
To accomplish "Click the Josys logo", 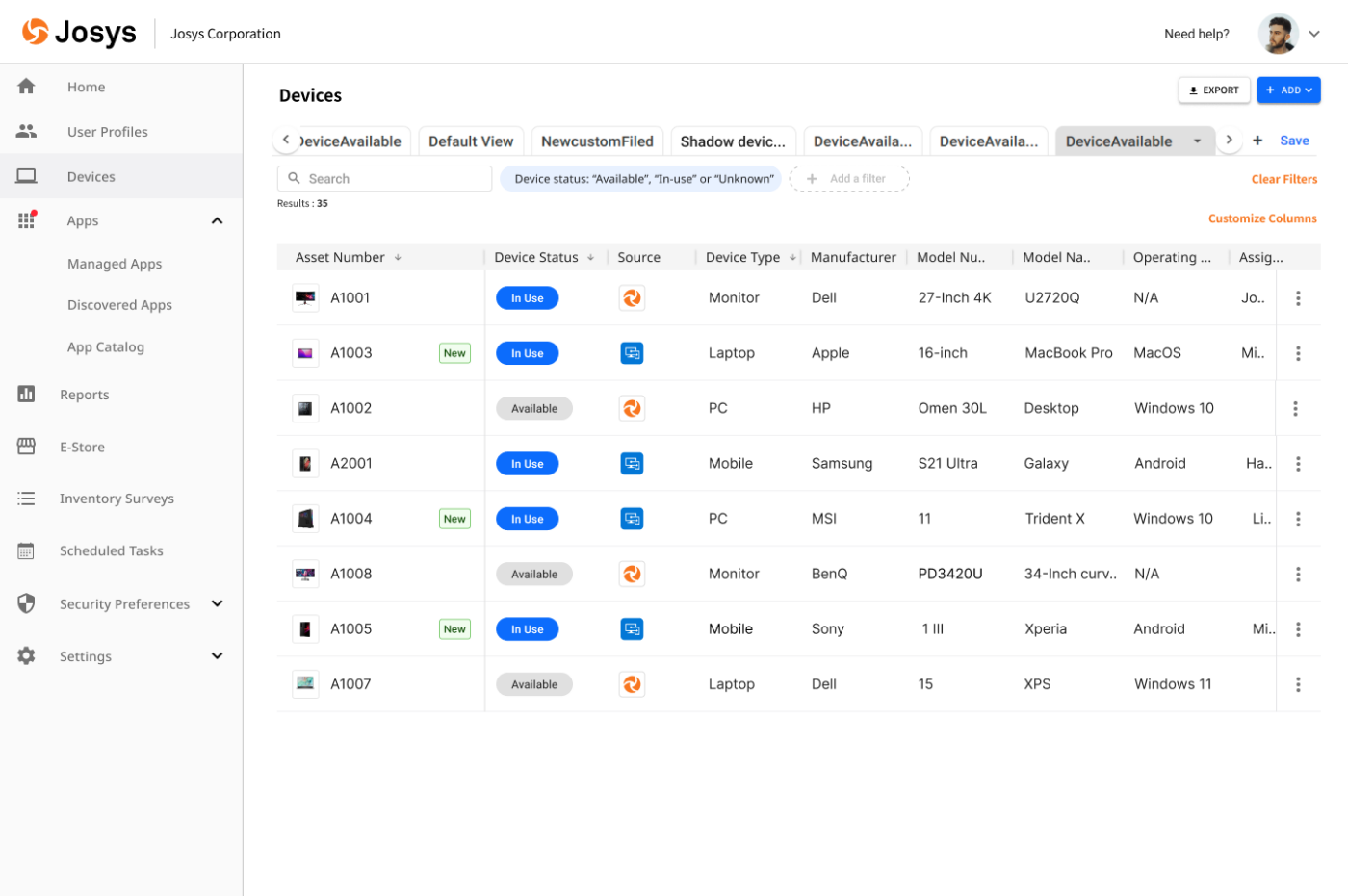I will tap(79, 33).
